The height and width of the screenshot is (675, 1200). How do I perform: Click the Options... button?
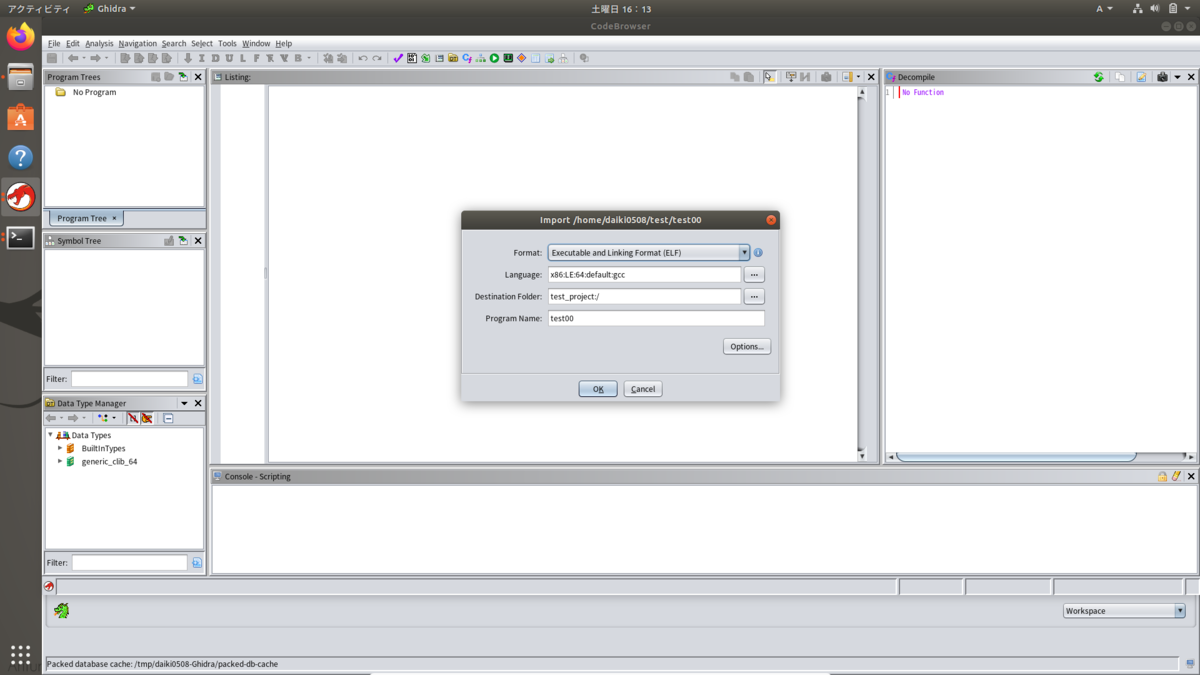click(747, 347)
